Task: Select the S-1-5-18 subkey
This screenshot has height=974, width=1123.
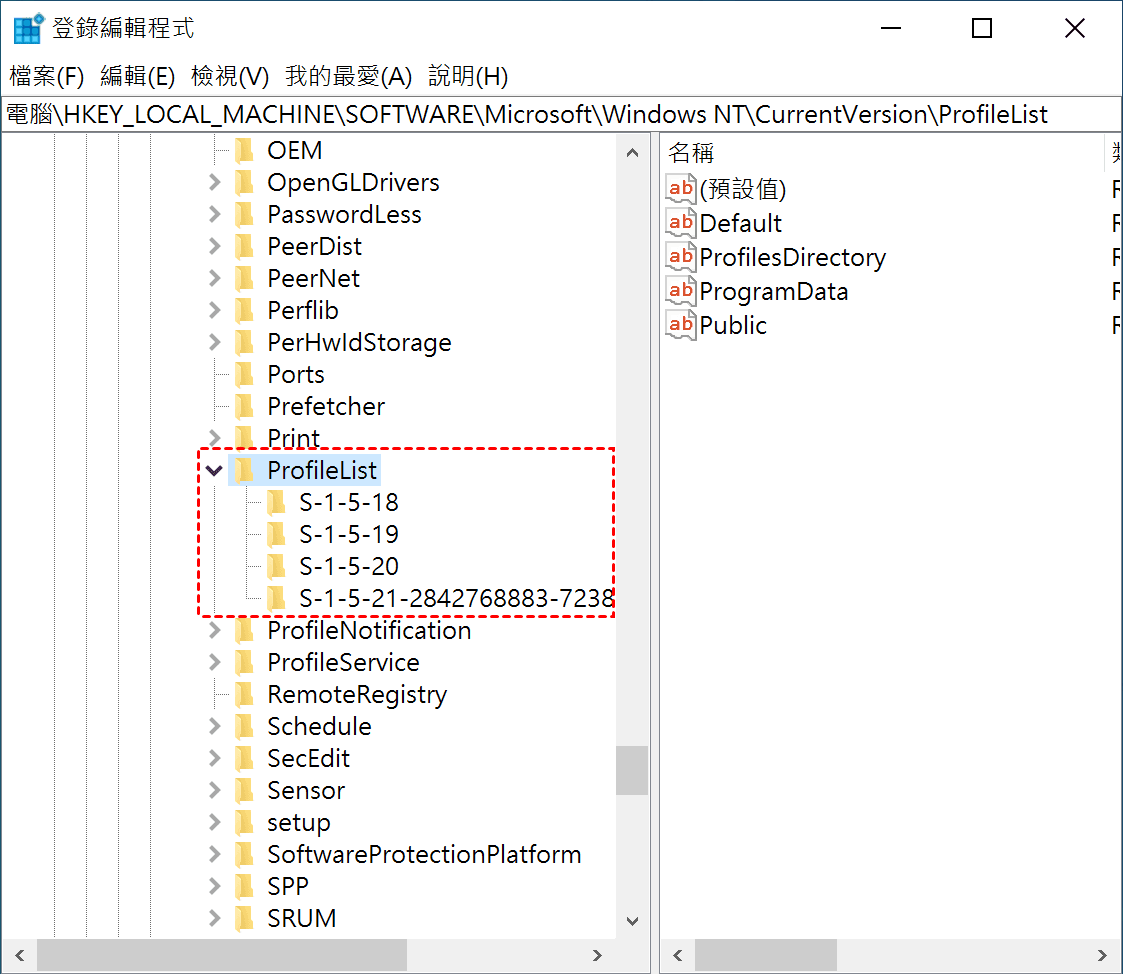Action: click(349, 503)
